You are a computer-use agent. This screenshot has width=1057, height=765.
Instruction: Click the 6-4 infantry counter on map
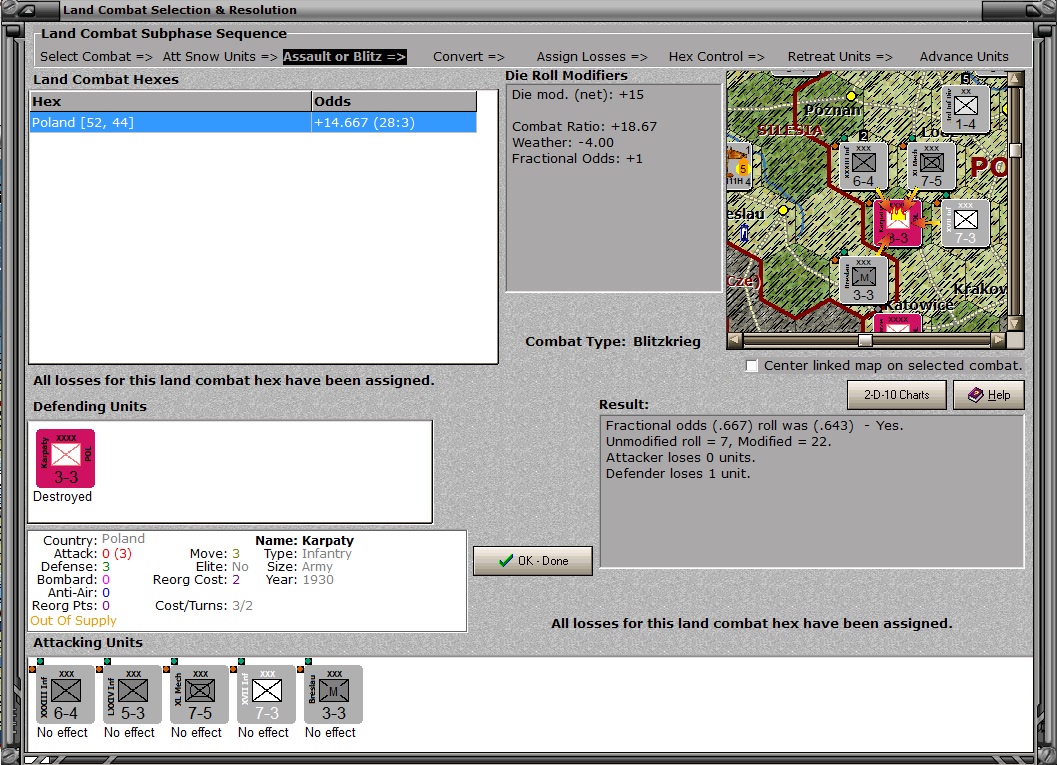point(864,166)
